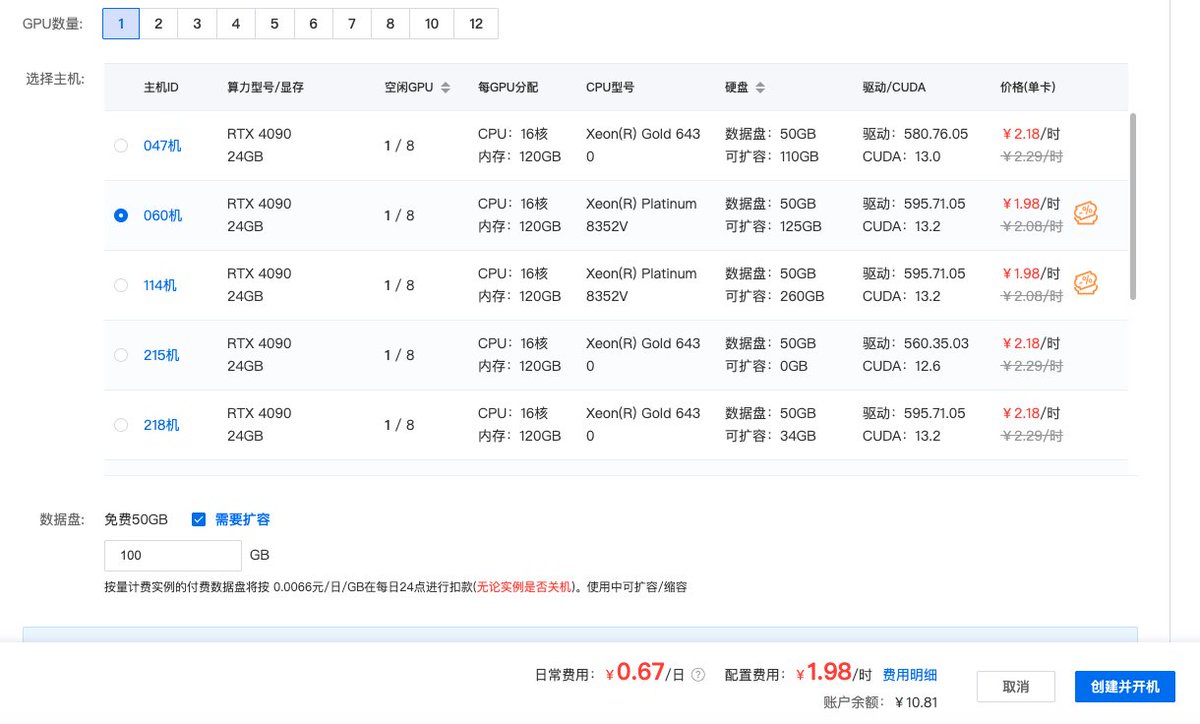Click the 可扩容：260GB cell
The width and height of the screenshot is (1200, 724).
775,296
